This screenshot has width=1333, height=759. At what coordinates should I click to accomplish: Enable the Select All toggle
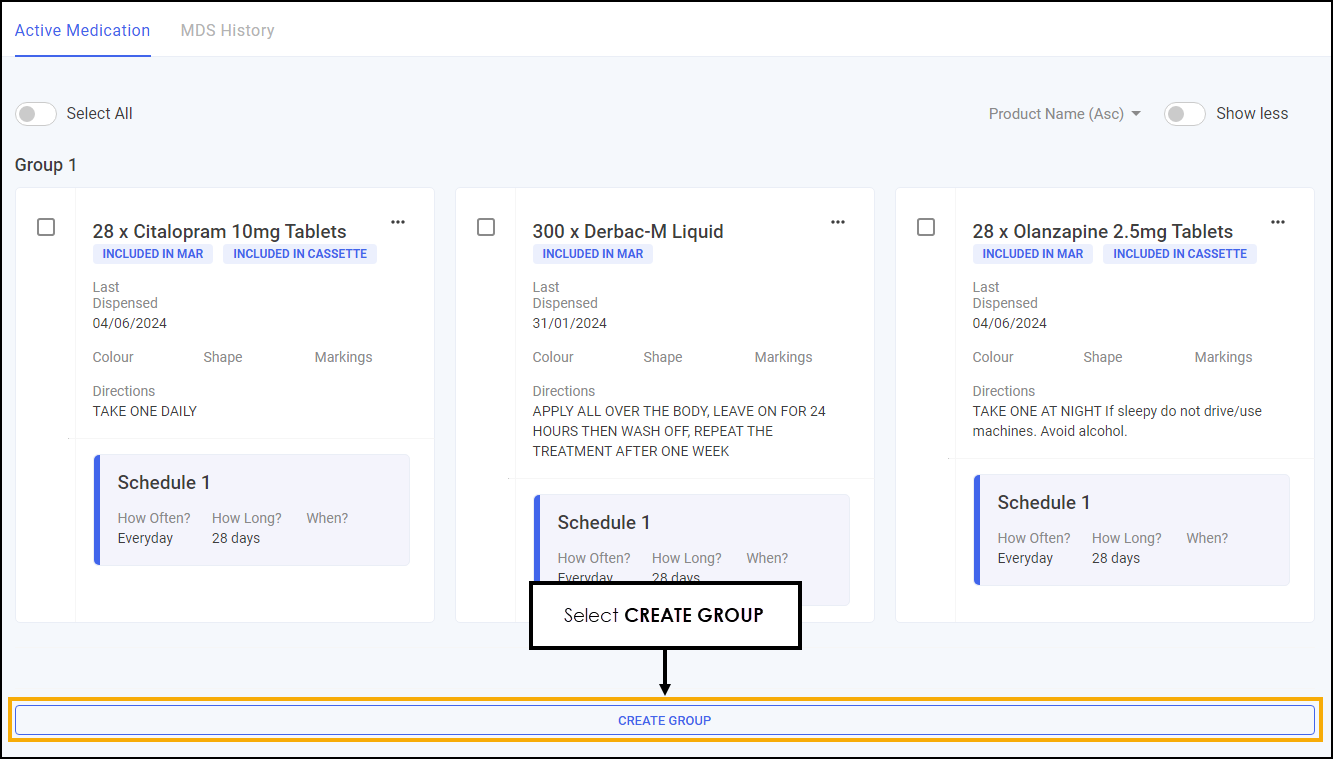pyautogui.click(x=37, y=114)
